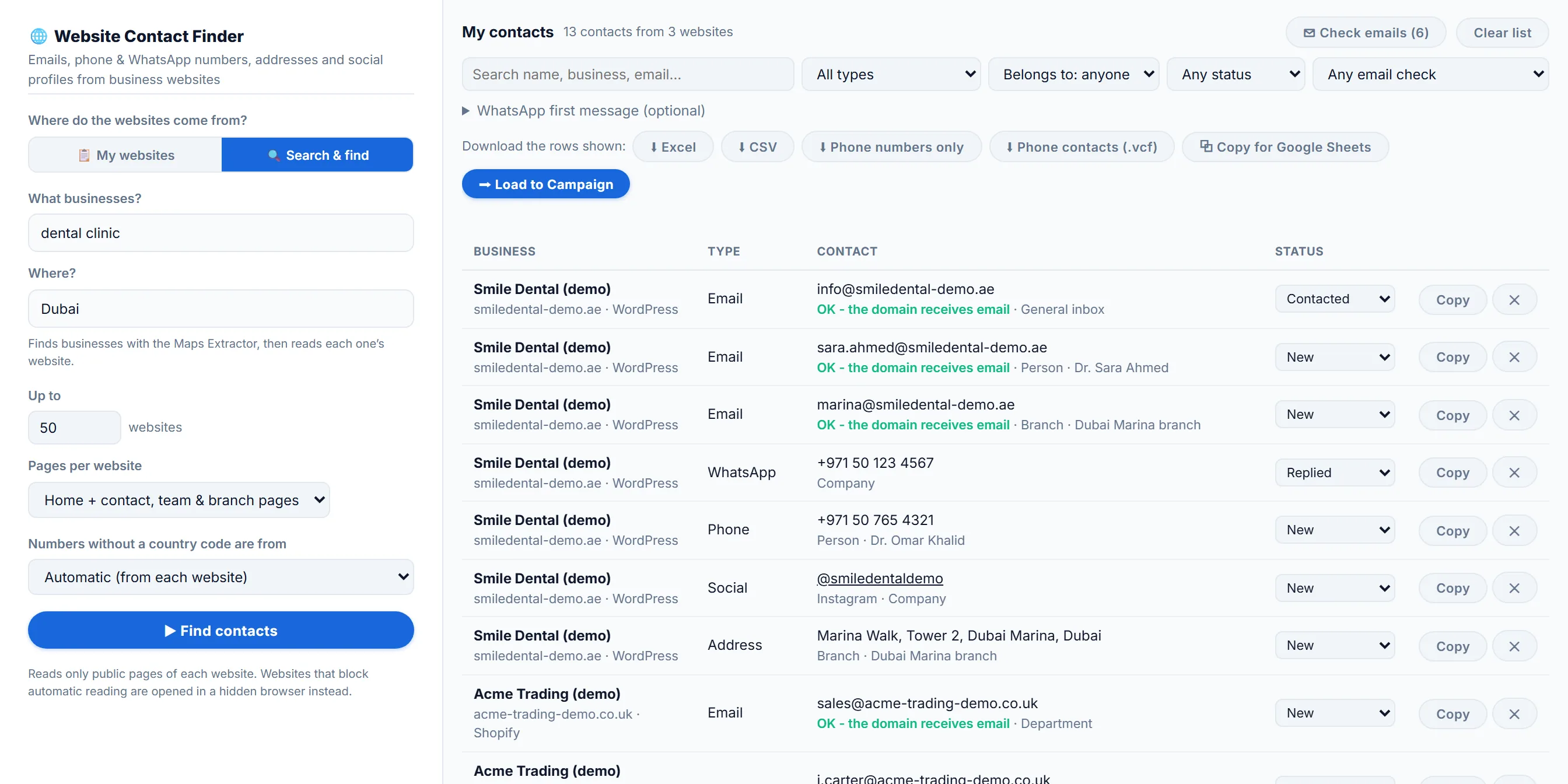This screenshot has height=784, width=1568.
Task: Open Pages per website dropdown
Action: click(x=179, y=500)
